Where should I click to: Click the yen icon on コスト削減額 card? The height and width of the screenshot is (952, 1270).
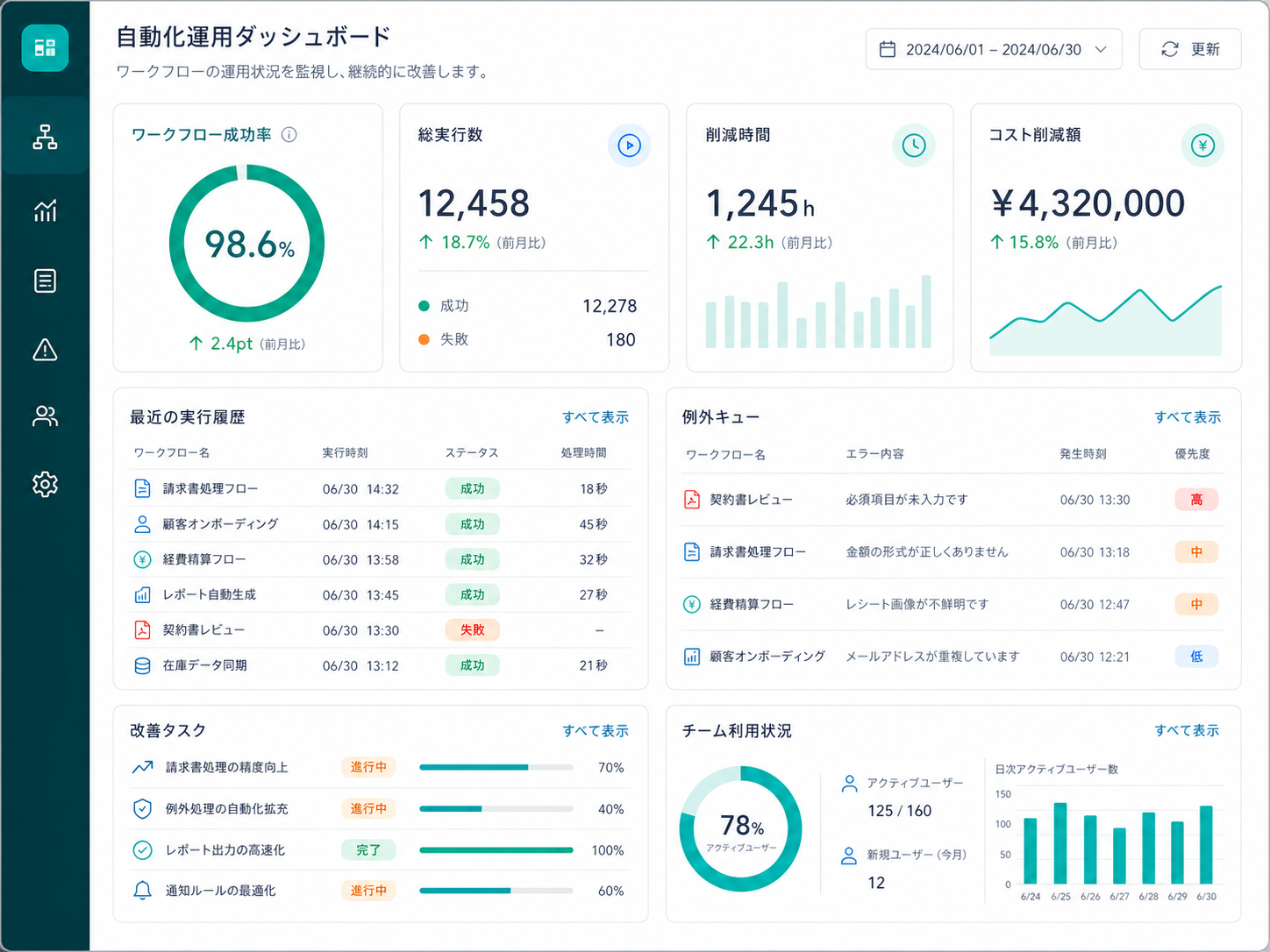click(1202, 146)
